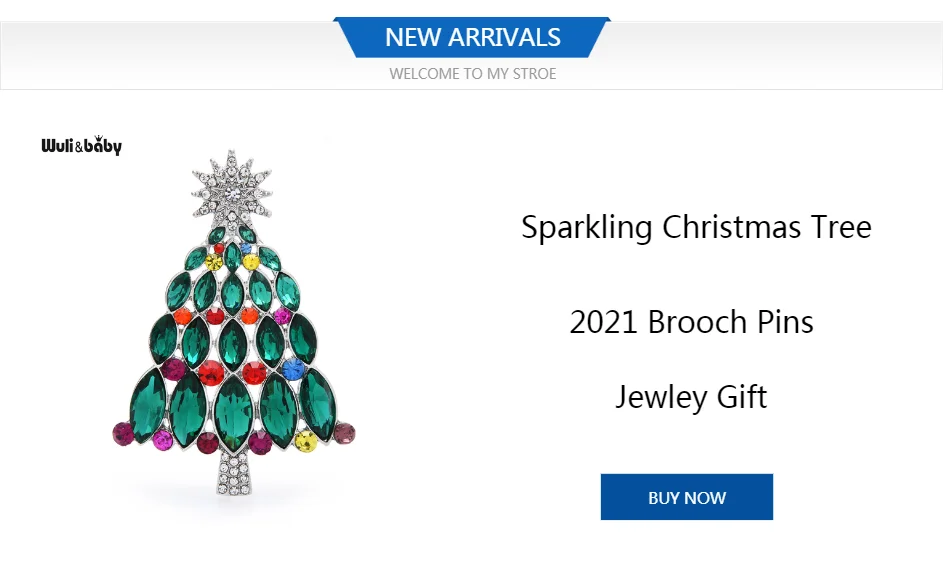Click the BUY NOW button

coord(686,497)
